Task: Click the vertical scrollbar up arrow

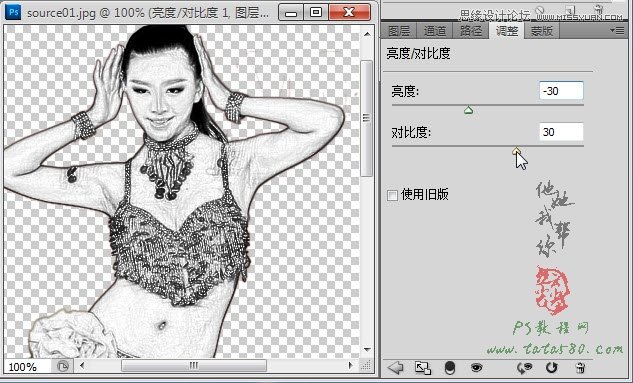Action: [x=367, y=35]
